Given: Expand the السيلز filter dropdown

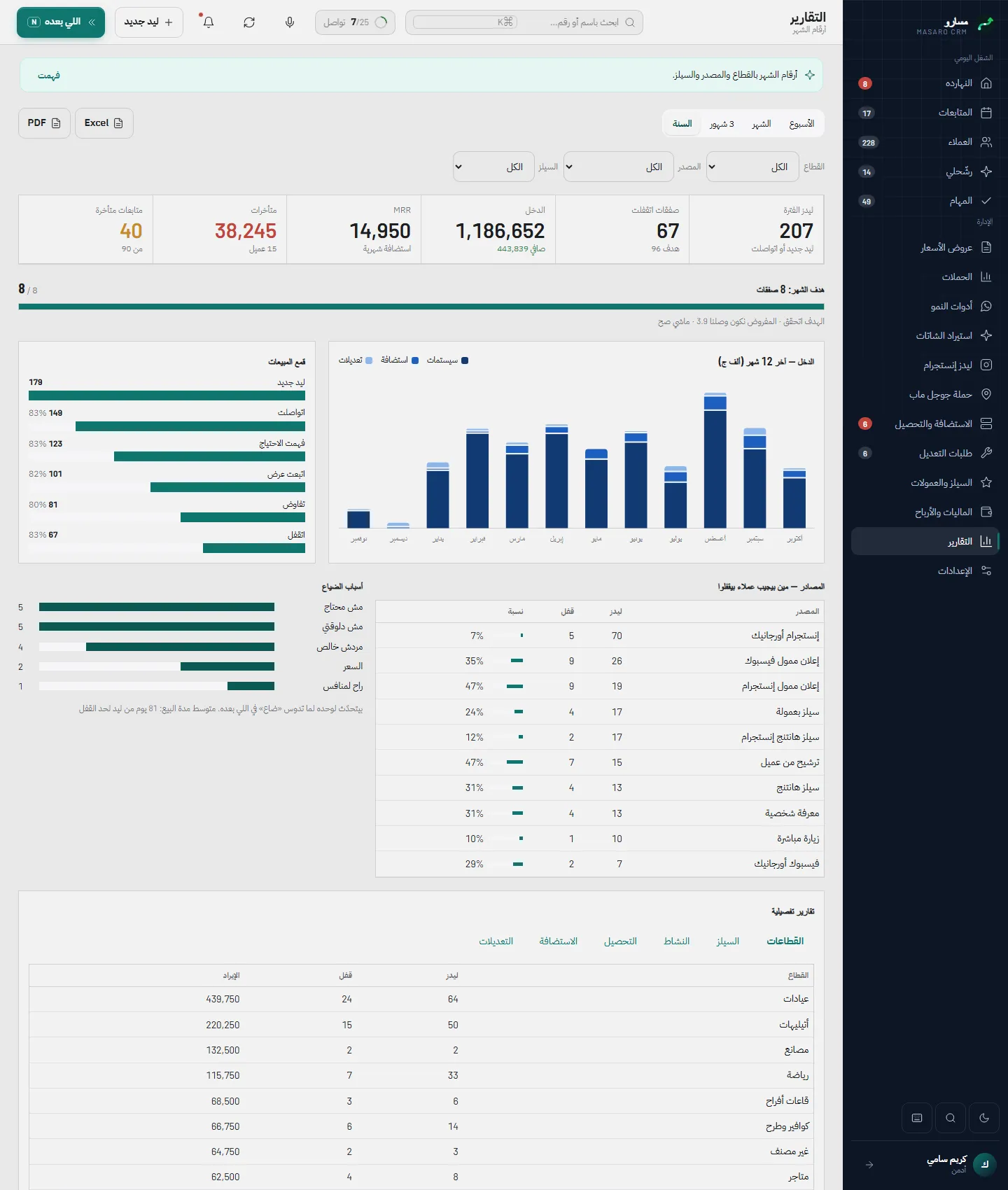Looking at the screenshot, I should [x=493, y=167].
